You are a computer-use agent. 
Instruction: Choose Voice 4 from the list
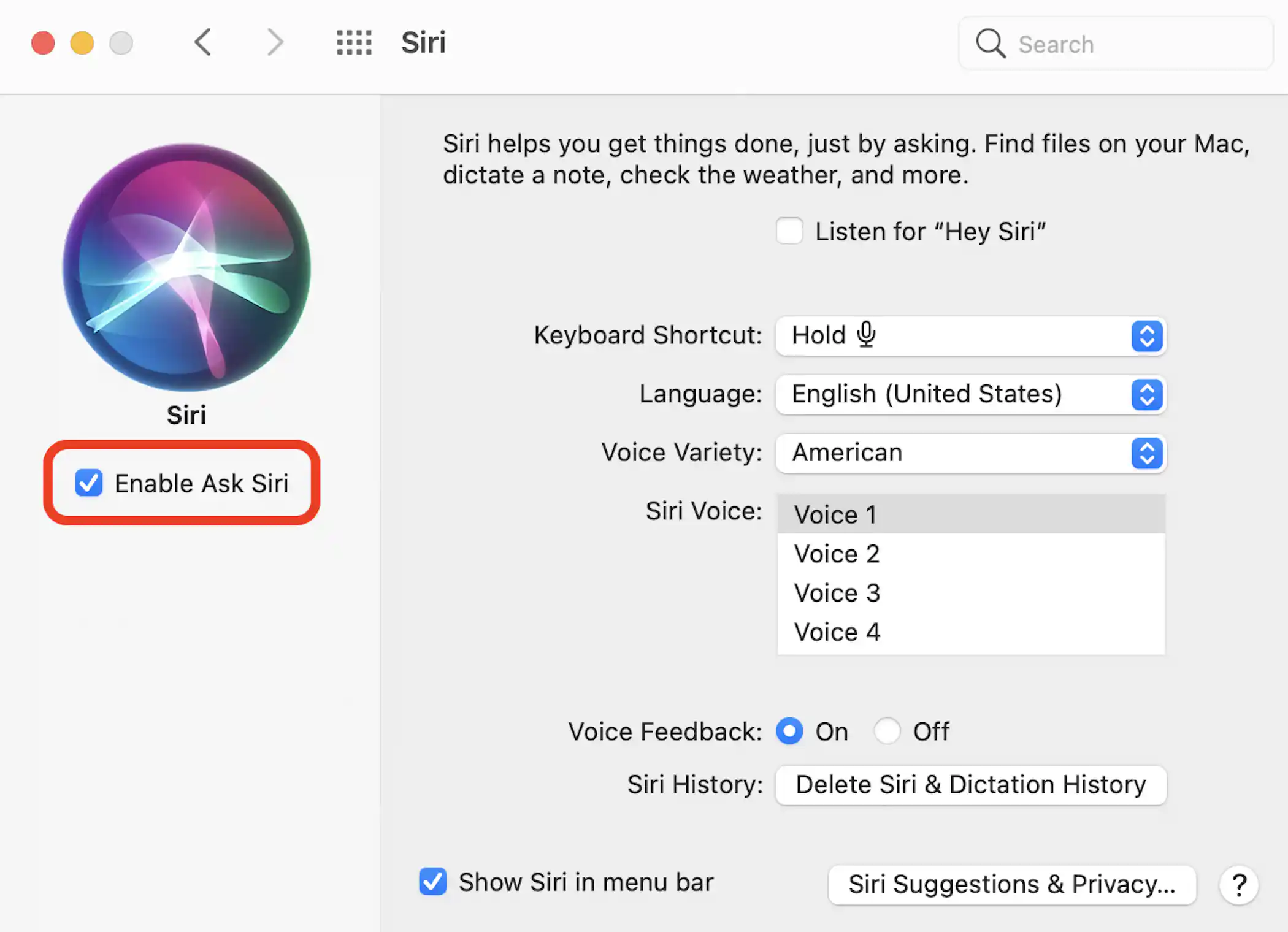(837, 632)
